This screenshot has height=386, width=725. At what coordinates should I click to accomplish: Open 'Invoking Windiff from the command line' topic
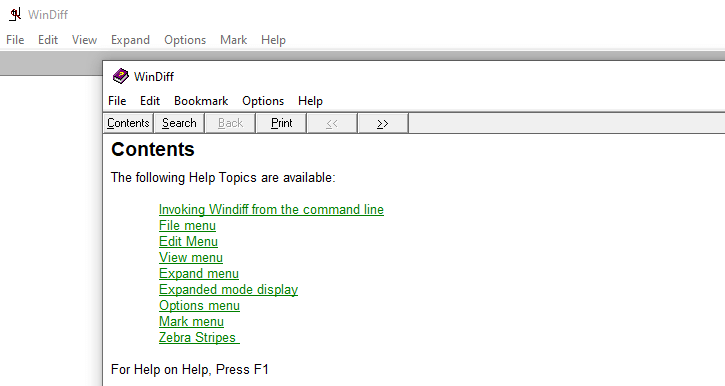(271, 209)
